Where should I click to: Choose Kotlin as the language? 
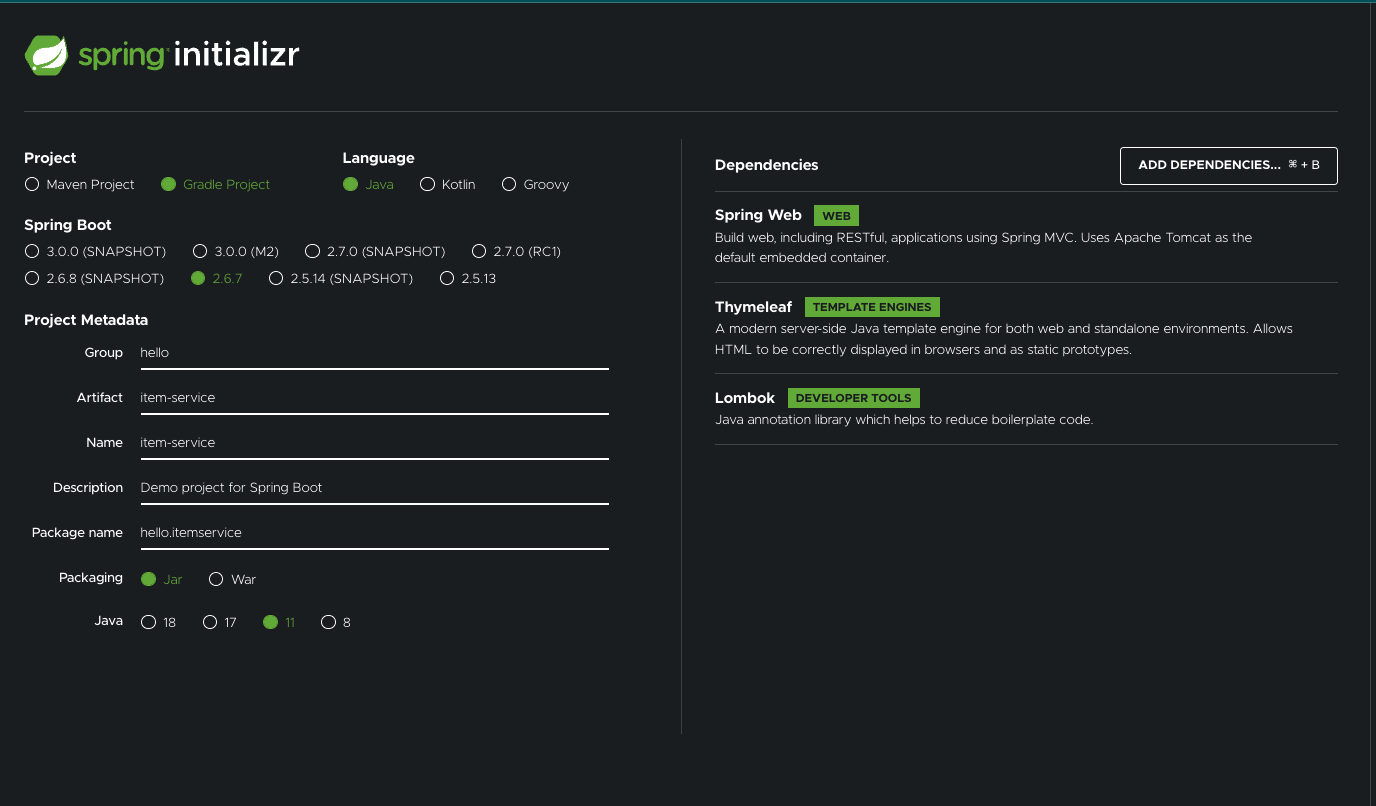(x=427, y=184)
